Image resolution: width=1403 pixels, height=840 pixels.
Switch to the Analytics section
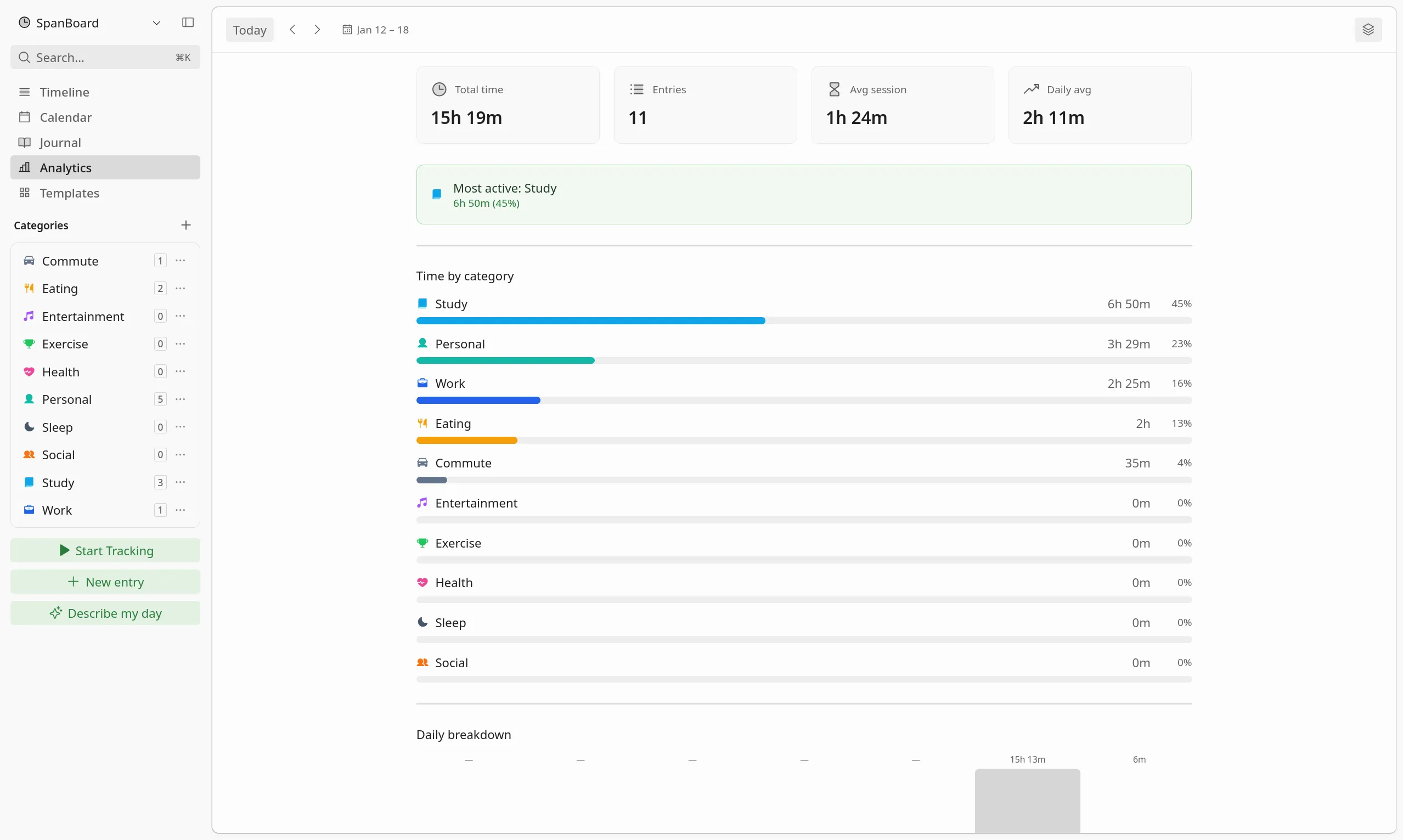click(x=66, y=167)
